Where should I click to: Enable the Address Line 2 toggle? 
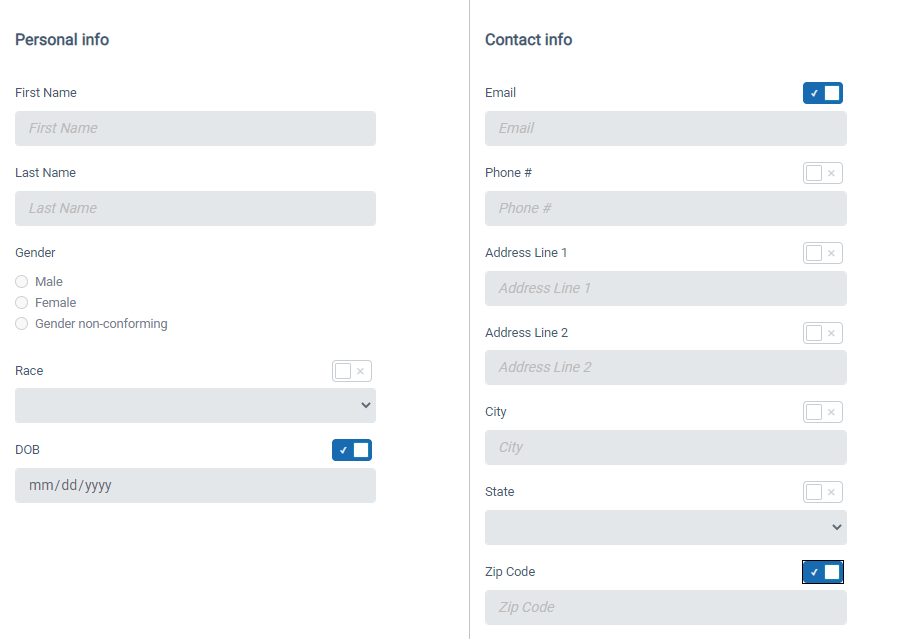[823, 333]
